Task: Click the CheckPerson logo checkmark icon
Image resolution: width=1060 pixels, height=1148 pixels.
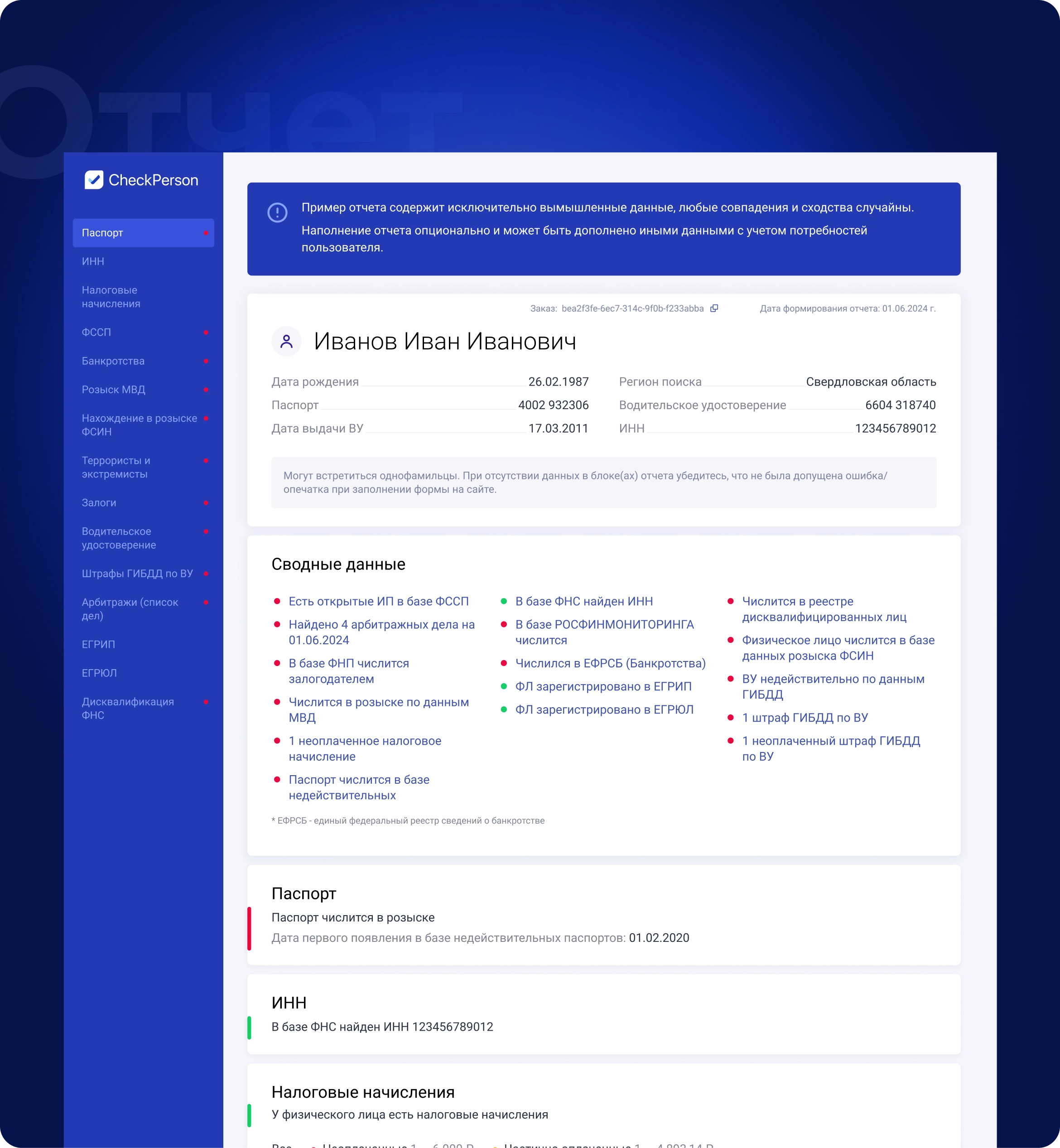Action: coord(95,179)
